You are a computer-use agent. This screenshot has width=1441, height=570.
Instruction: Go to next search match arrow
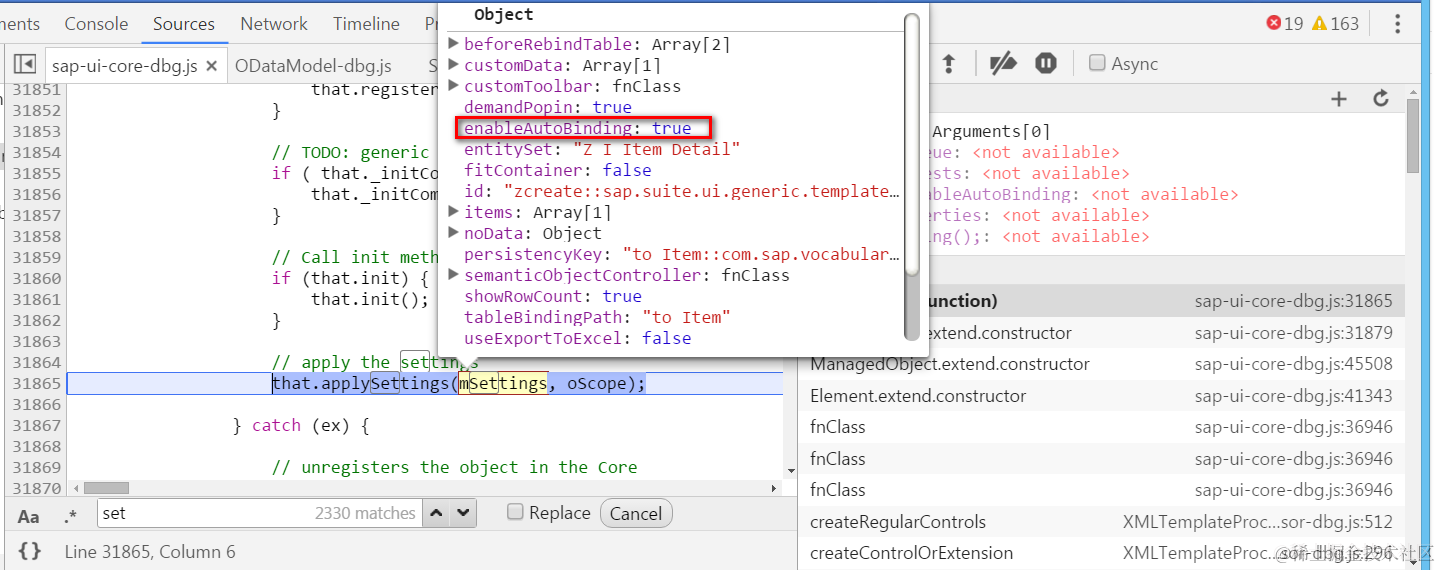462,513
